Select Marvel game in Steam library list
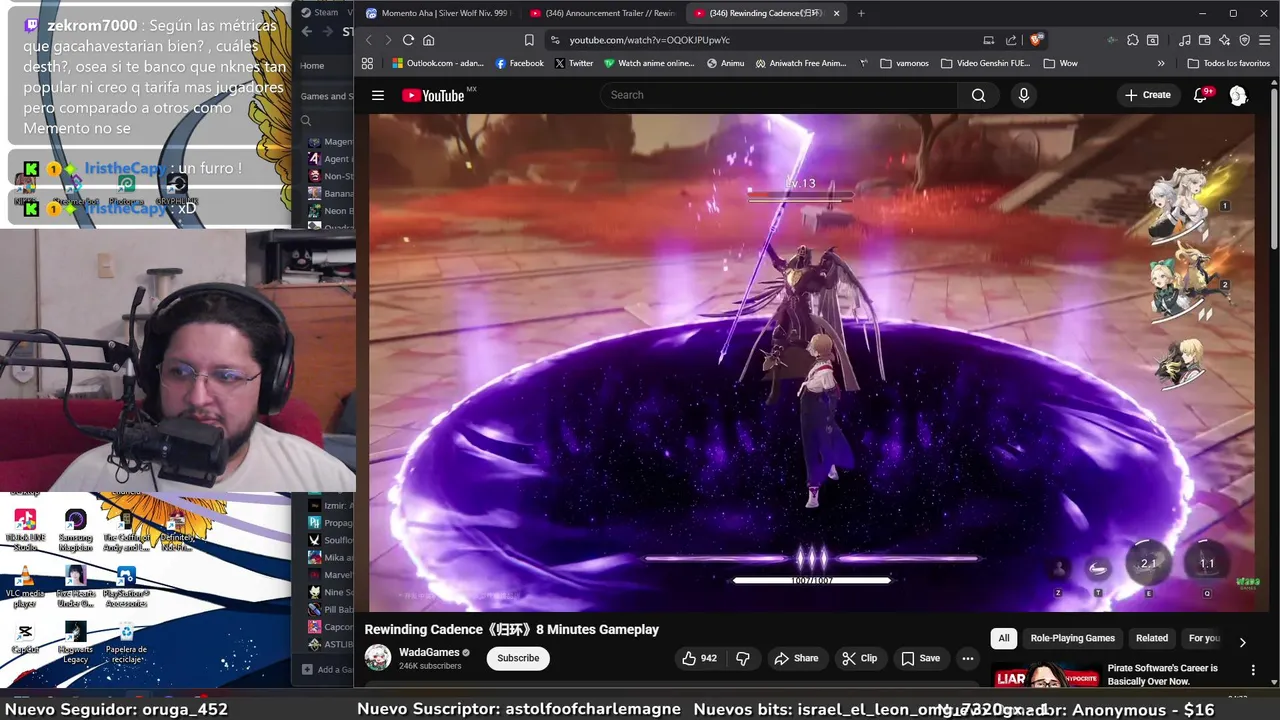Image resolution: width=1280 pixels, height=720 pixels. 331,575
